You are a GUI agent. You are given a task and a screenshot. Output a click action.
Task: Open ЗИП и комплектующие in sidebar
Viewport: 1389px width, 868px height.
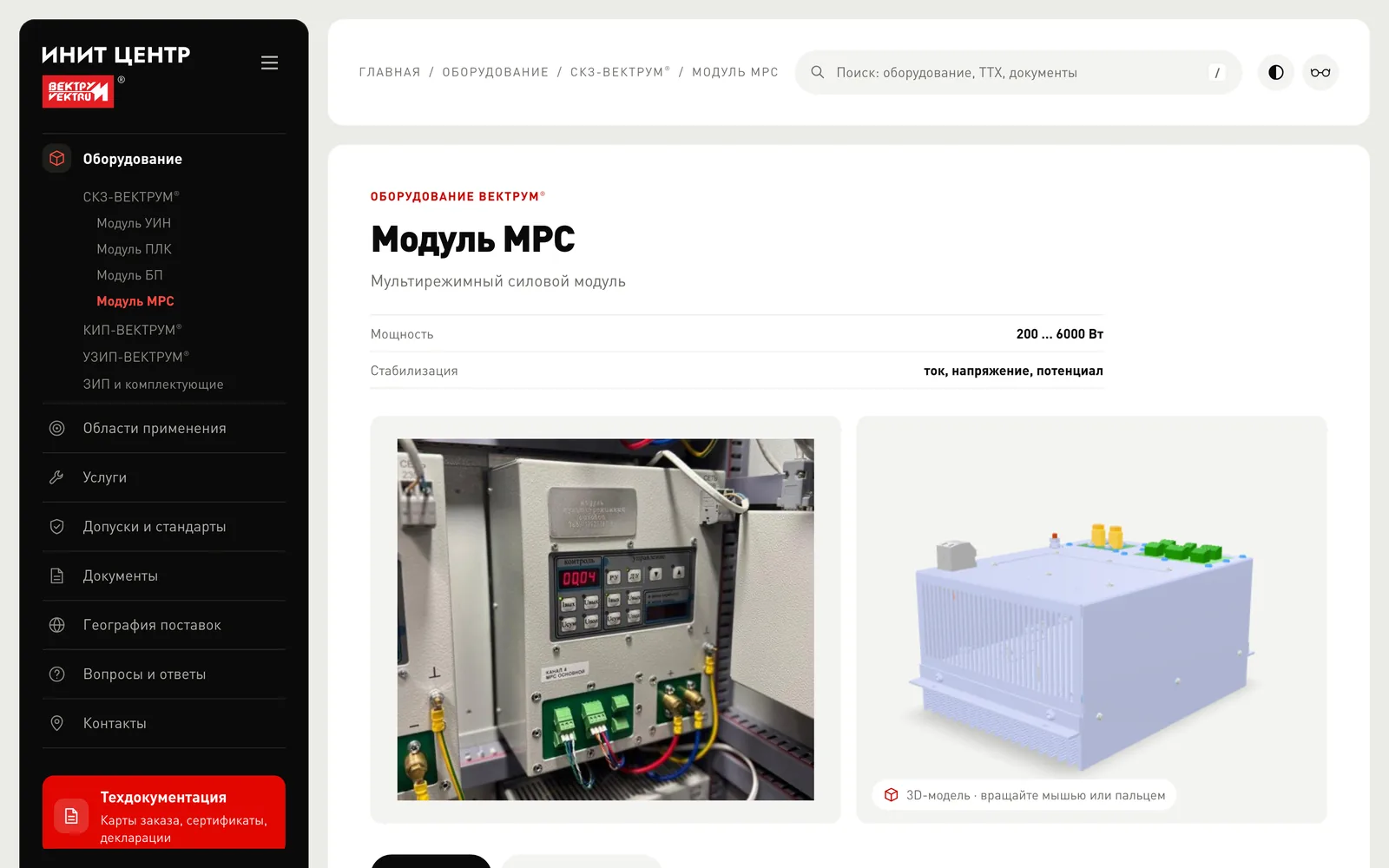coord(153,385)
